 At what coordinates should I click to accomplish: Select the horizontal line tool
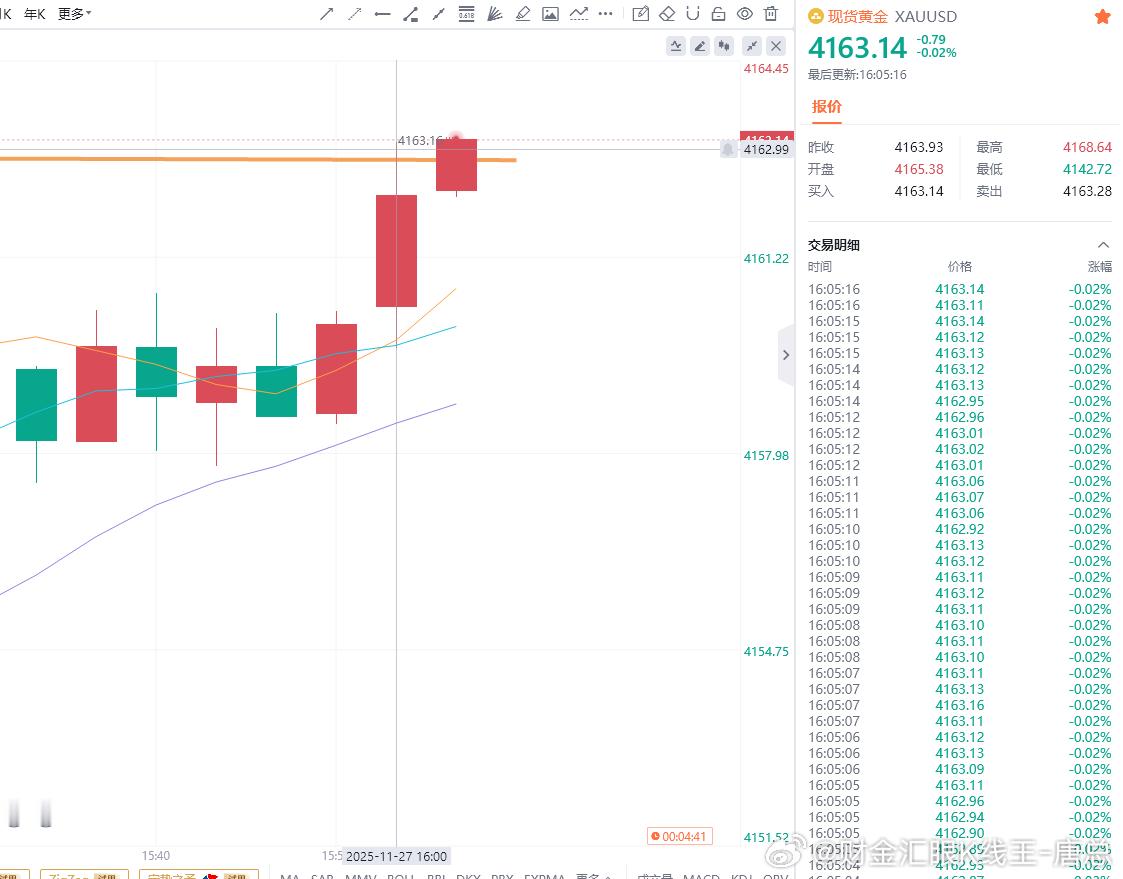click(x=381, y=13)
